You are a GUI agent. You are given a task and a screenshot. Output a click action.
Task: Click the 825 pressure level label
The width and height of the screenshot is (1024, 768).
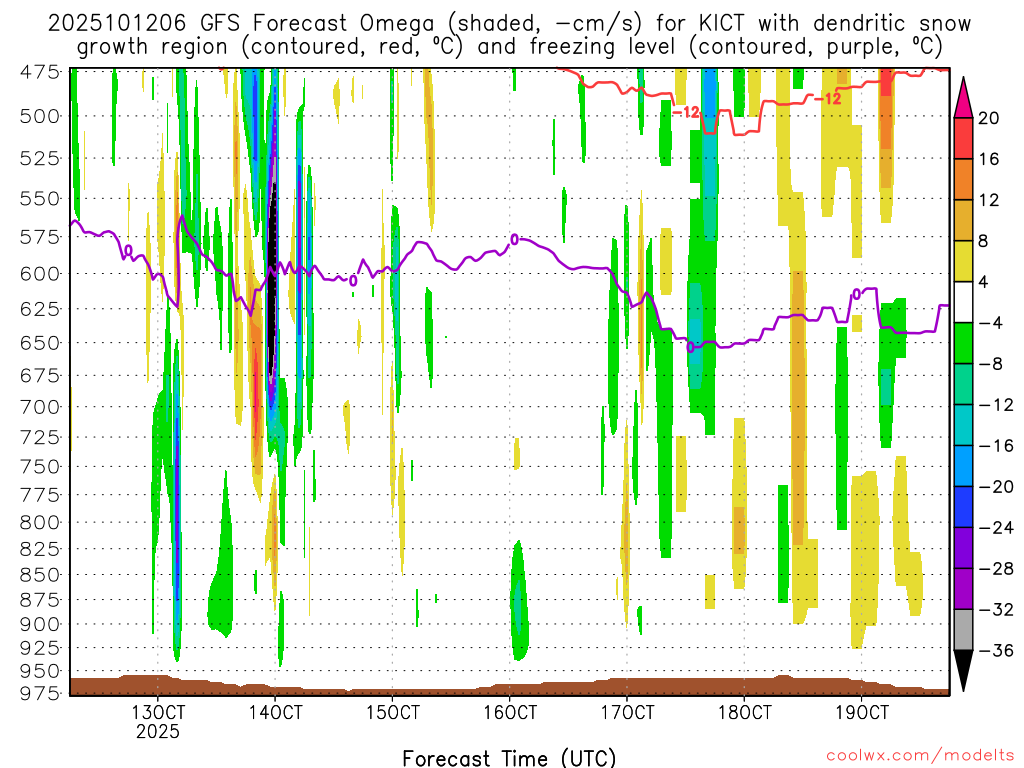coord(40,549)
